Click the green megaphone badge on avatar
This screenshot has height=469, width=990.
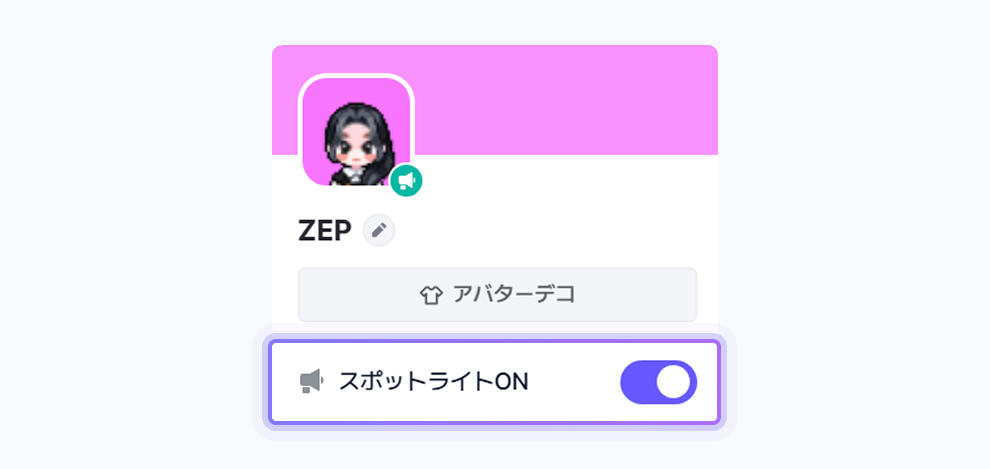[406, 181]
